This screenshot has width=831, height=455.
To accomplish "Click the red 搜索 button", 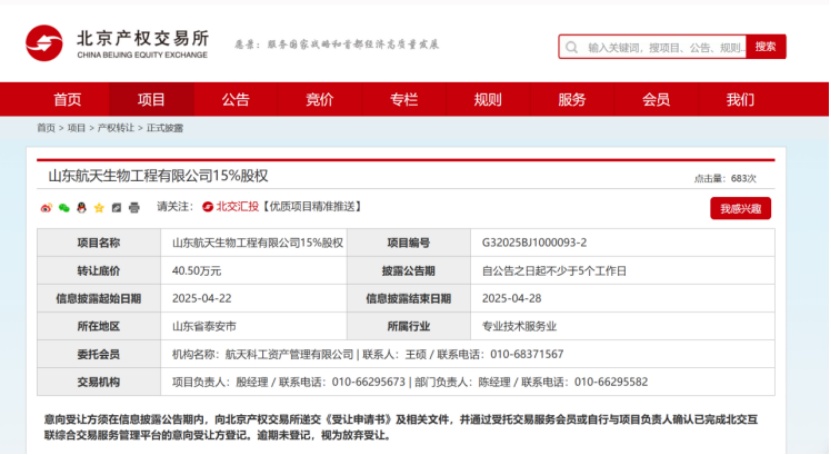I will (x=766, y=47).
